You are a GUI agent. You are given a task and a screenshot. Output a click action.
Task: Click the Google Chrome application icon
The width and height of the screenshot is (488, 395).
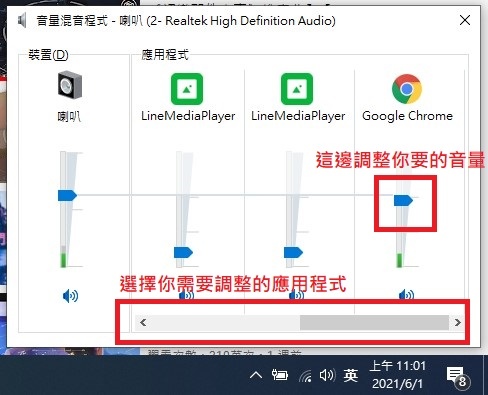pyautogui.click(x=407, y=89)
